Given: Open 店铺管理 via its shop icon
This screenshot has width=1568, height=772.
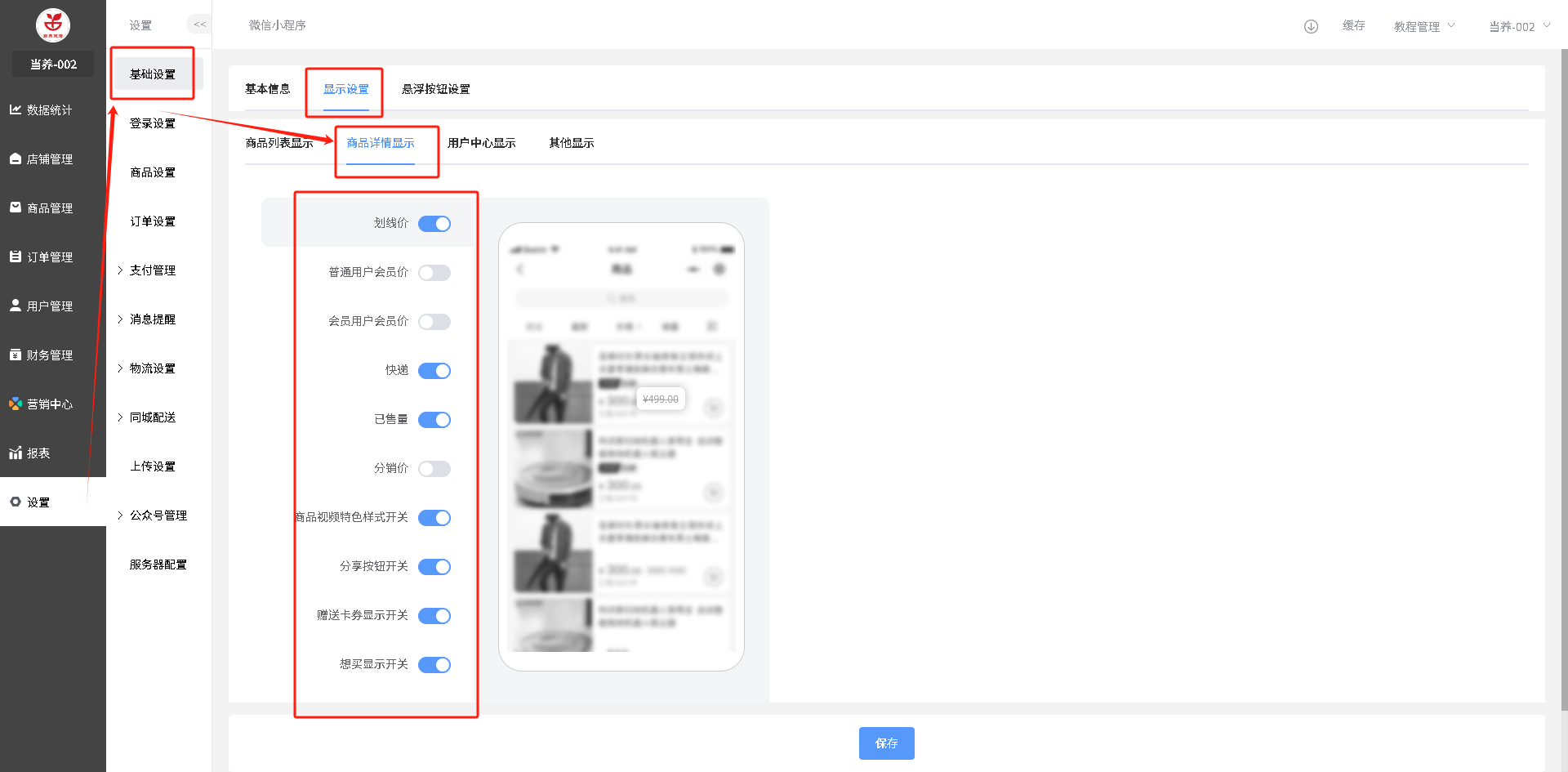Looking at the screenshot, I should coord(16,158).
